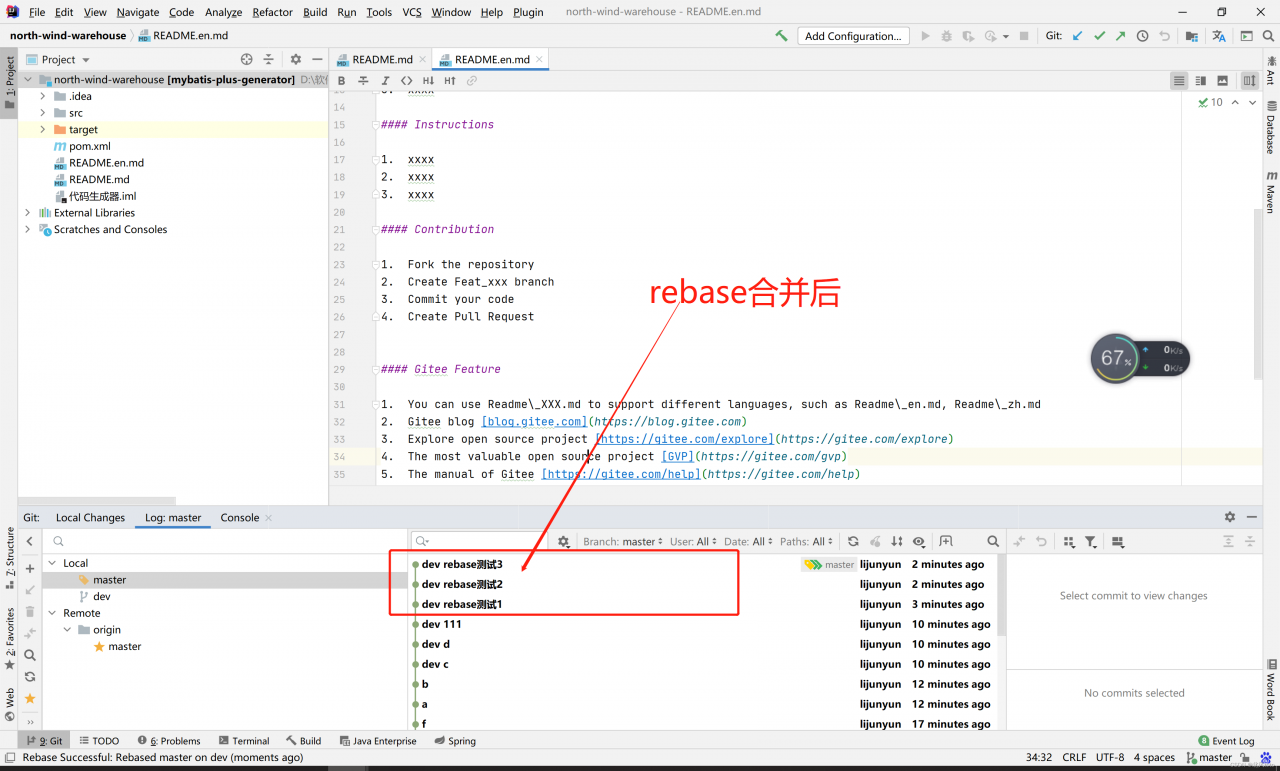Show editor and preview split mode

click(1201, 81)
